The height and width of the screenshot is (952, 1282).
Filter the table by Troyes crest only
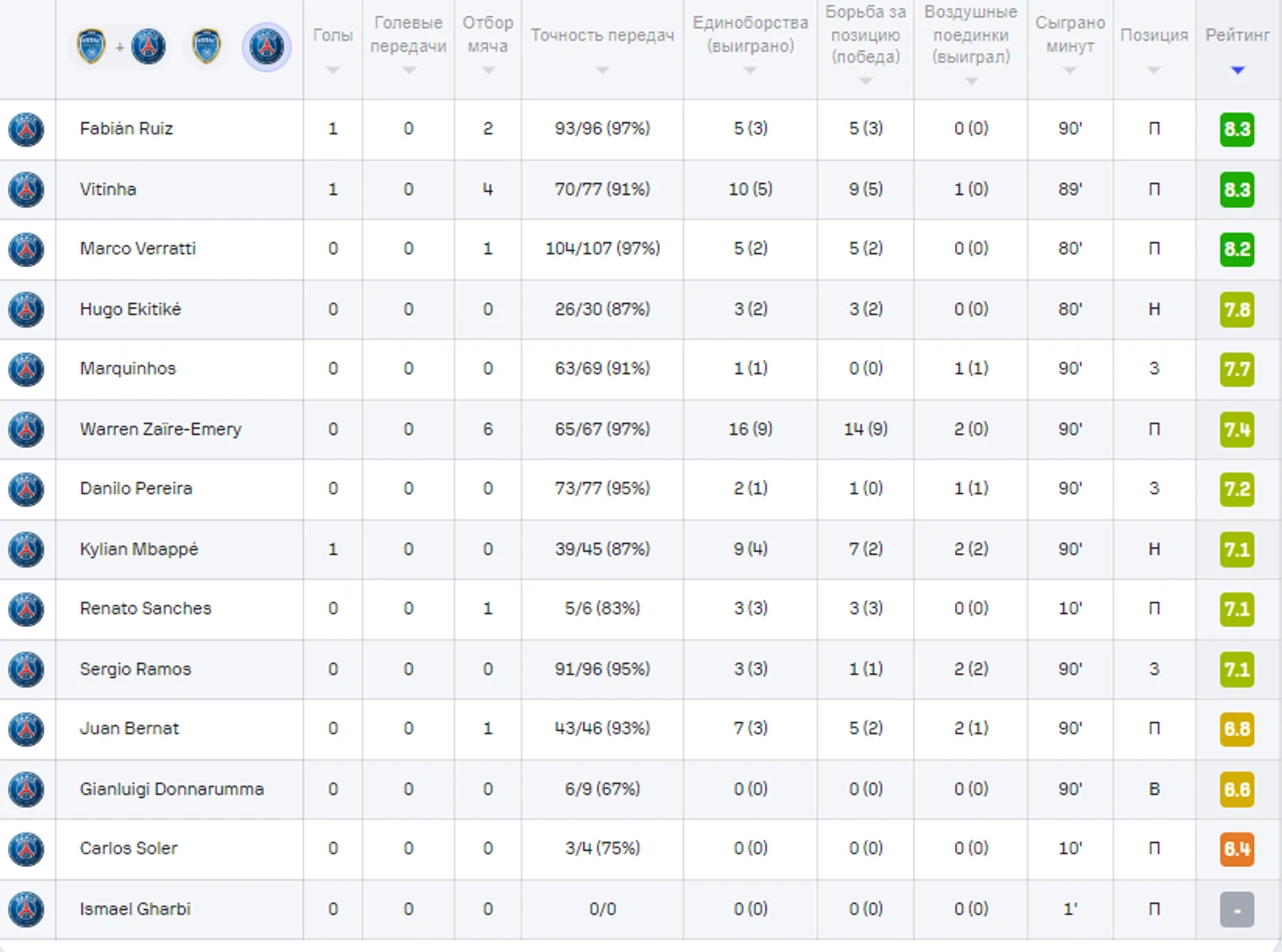tap(206, 47)
